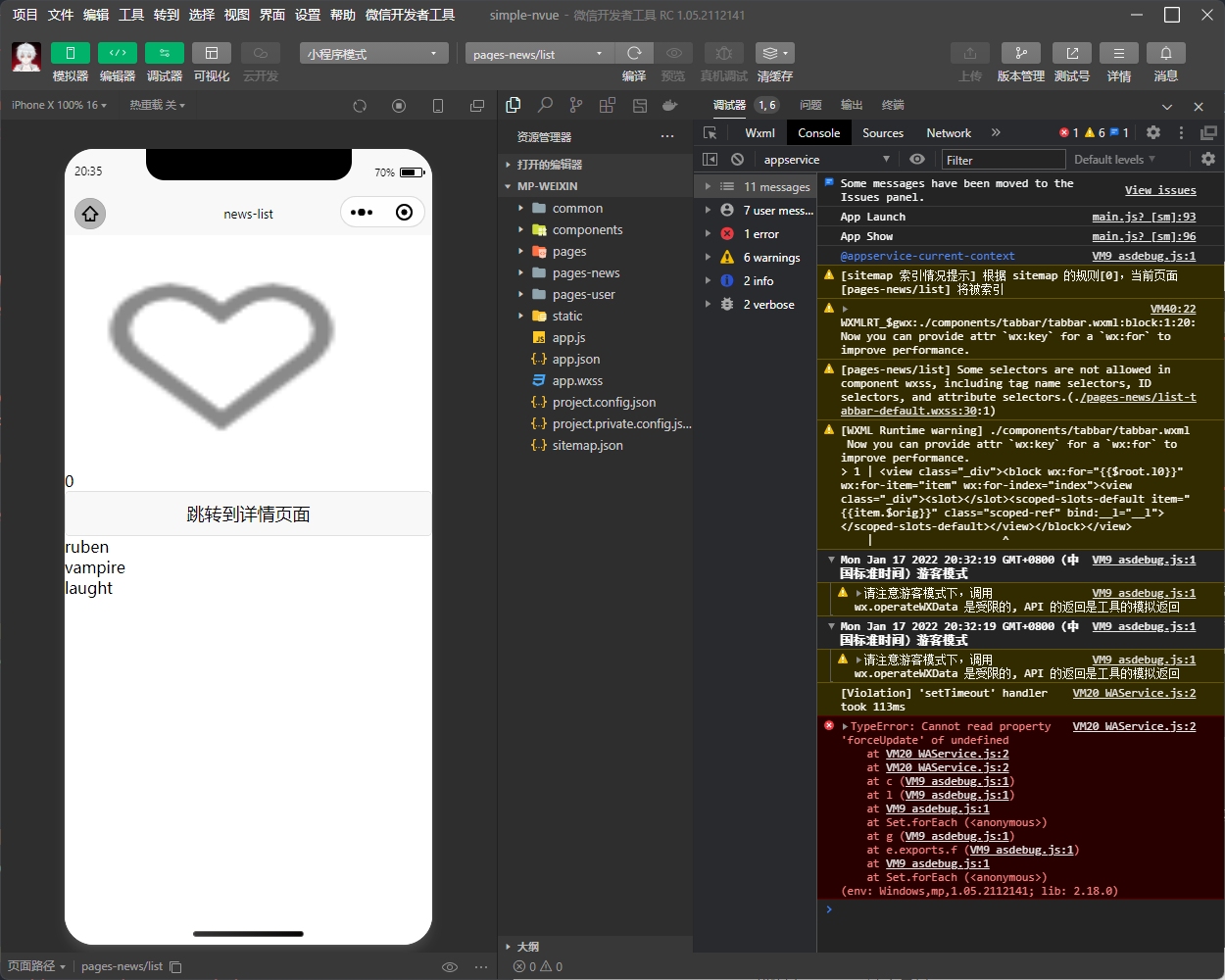Open 真机调试 real device debugging
The height and width of the screenshot is (980, 1225).
click(x=723, y=53)
